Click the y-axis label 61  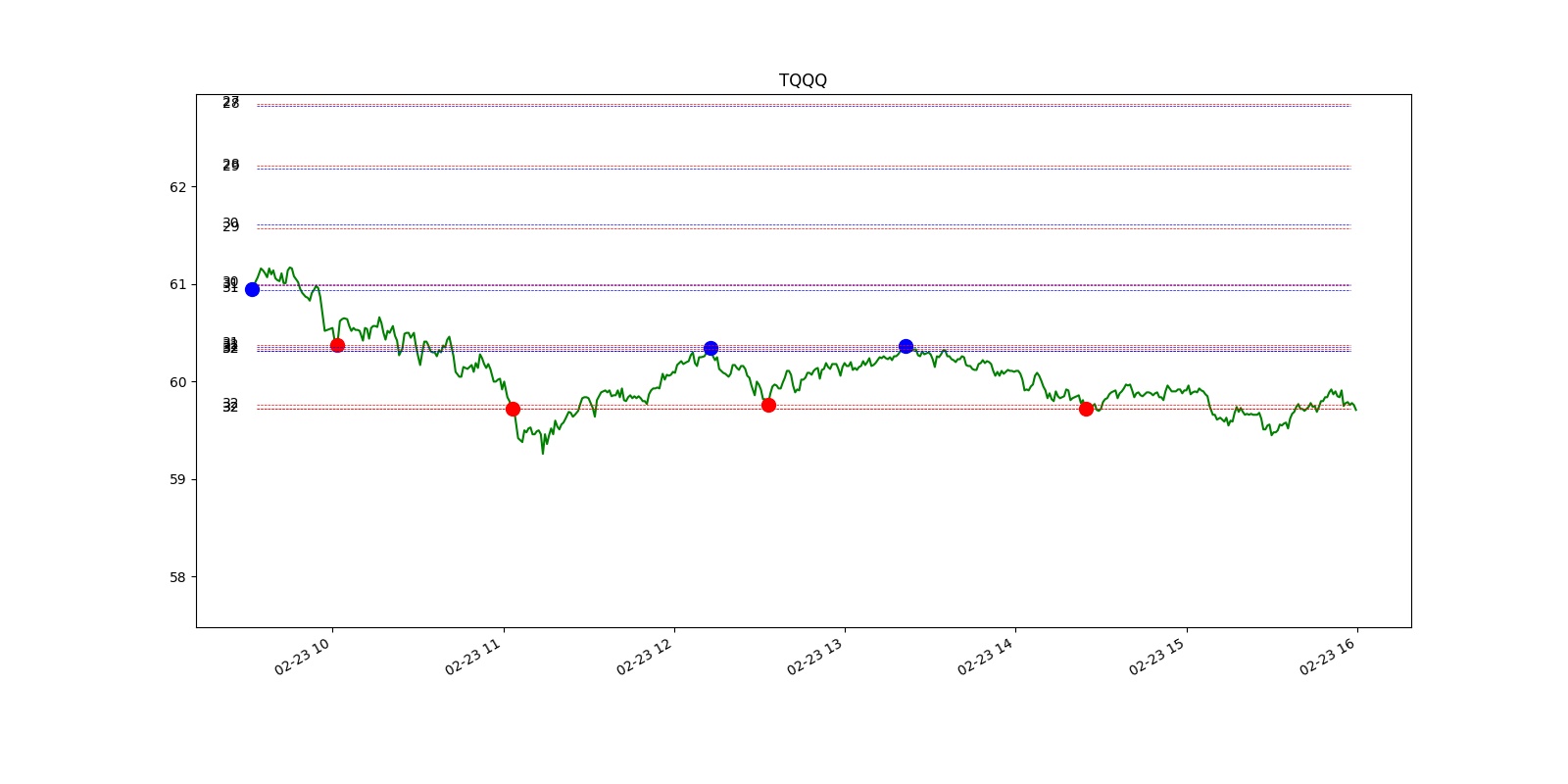[x=177, y=284]
